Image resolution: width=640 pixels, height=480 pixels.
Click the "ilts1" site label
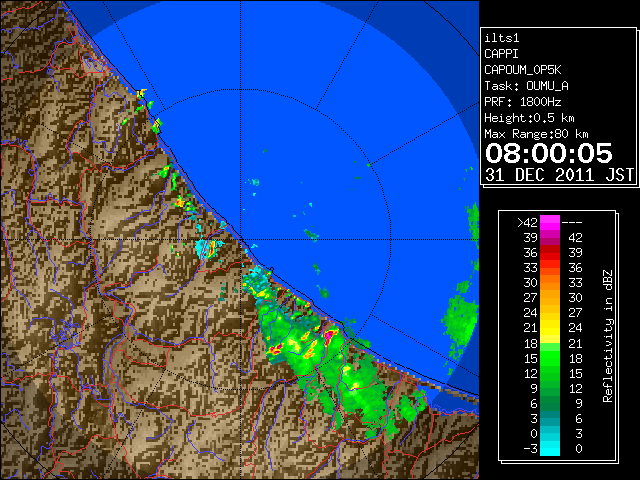click(x=502, y=38)
